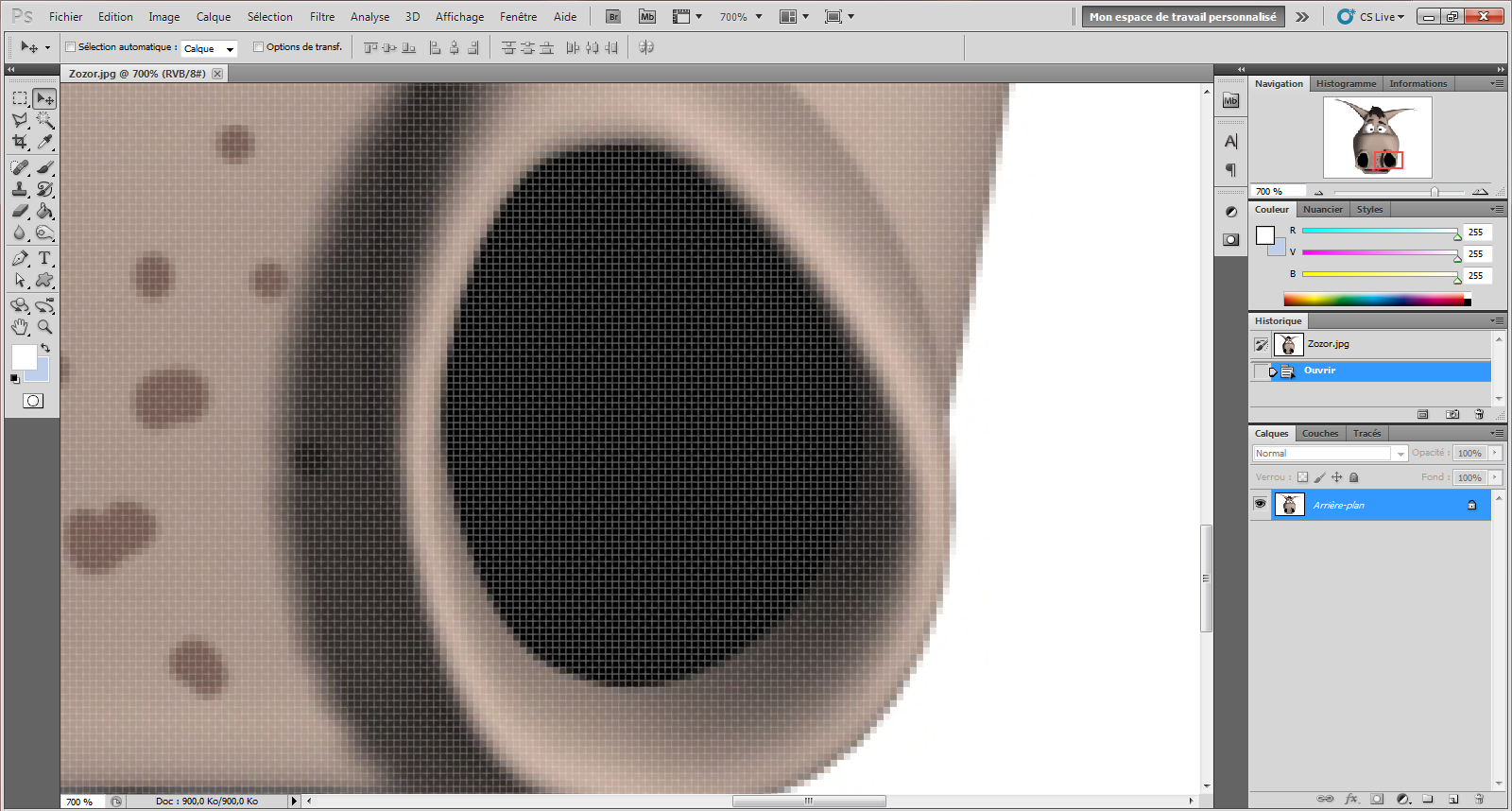Screen dimensions: 1512x811
Task: Enable Sélection automatique checkbox
Action: [x=70, y=47]
